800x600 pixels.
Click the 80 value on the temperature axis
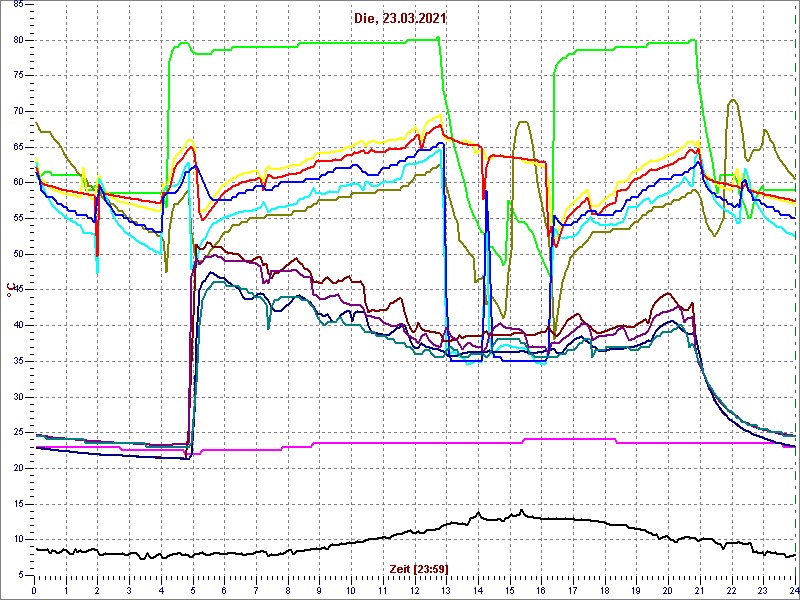click(17, 40)
